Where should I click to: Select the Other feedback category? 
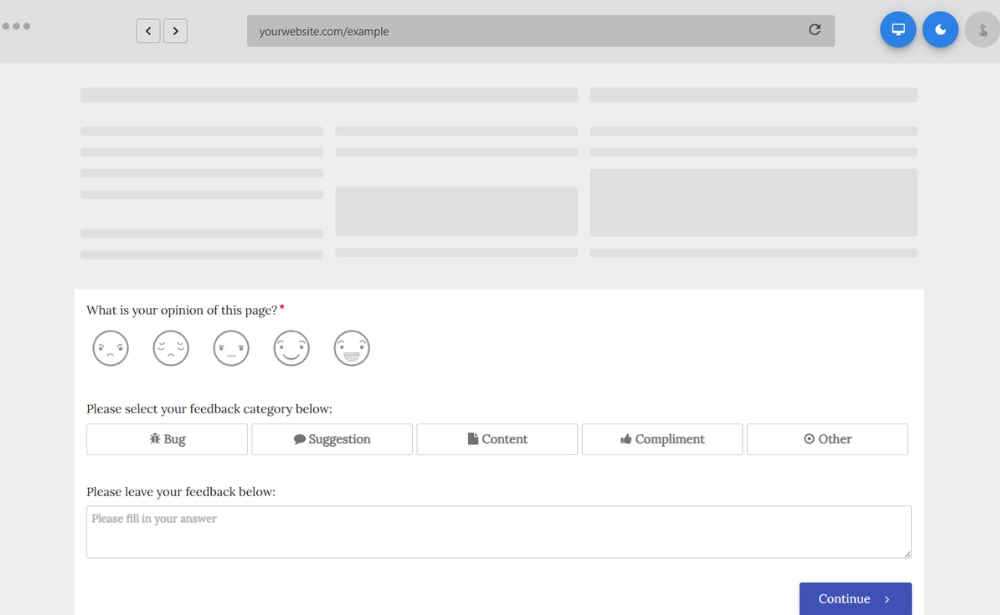click(x=827, y=439)
